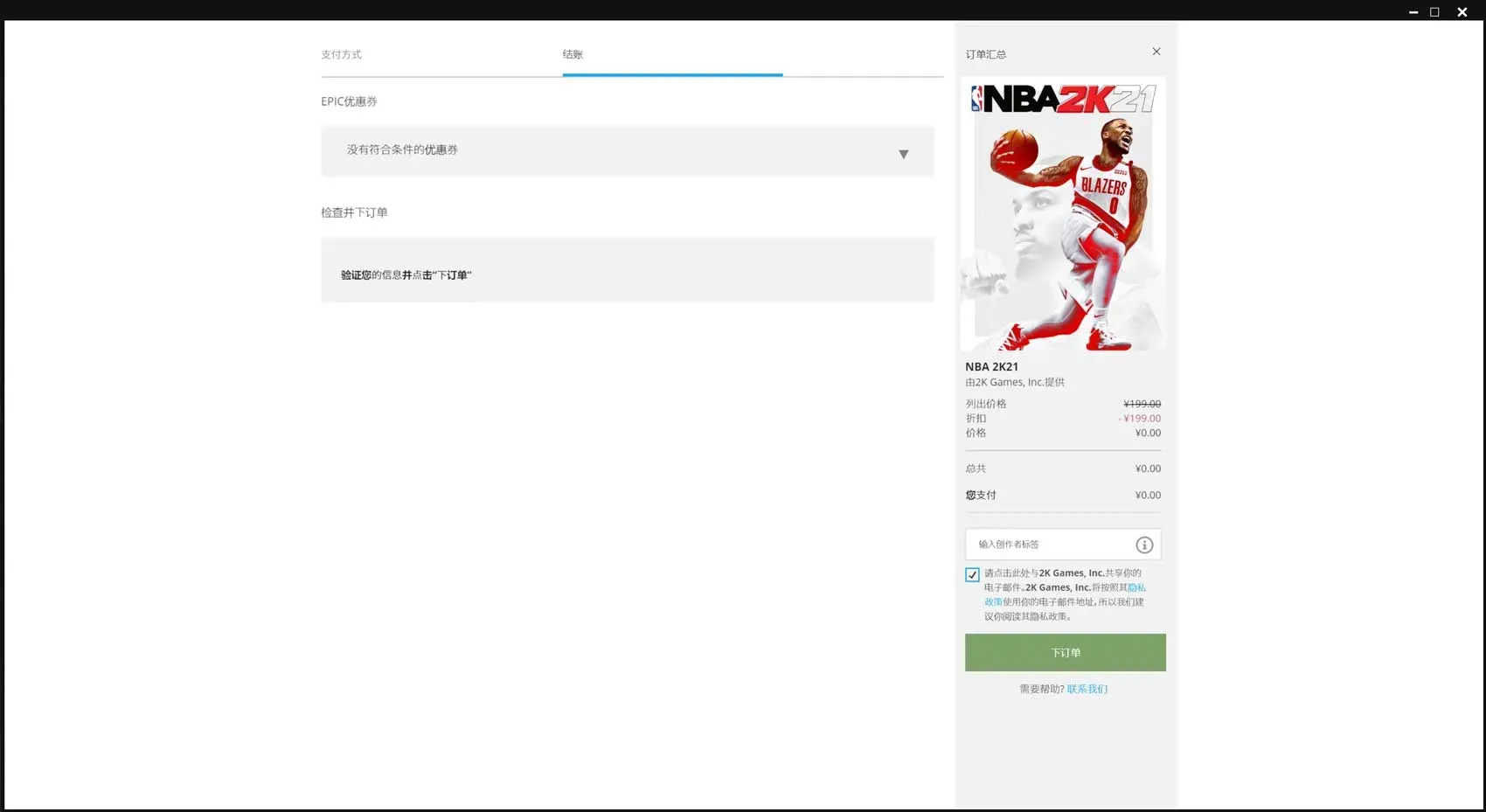Open the EPIC优惠券 coupon dropdown

(627, 151)
